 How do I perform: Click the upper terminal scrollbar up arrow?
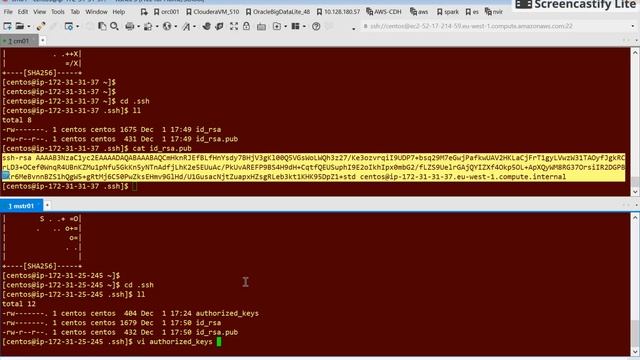635,52
